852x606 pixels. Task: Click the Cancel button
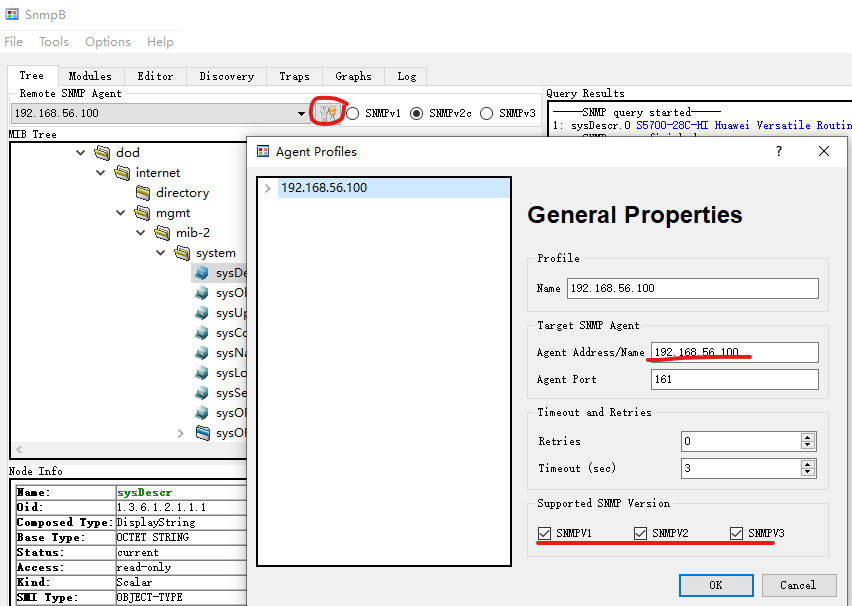tap(798, 585)
